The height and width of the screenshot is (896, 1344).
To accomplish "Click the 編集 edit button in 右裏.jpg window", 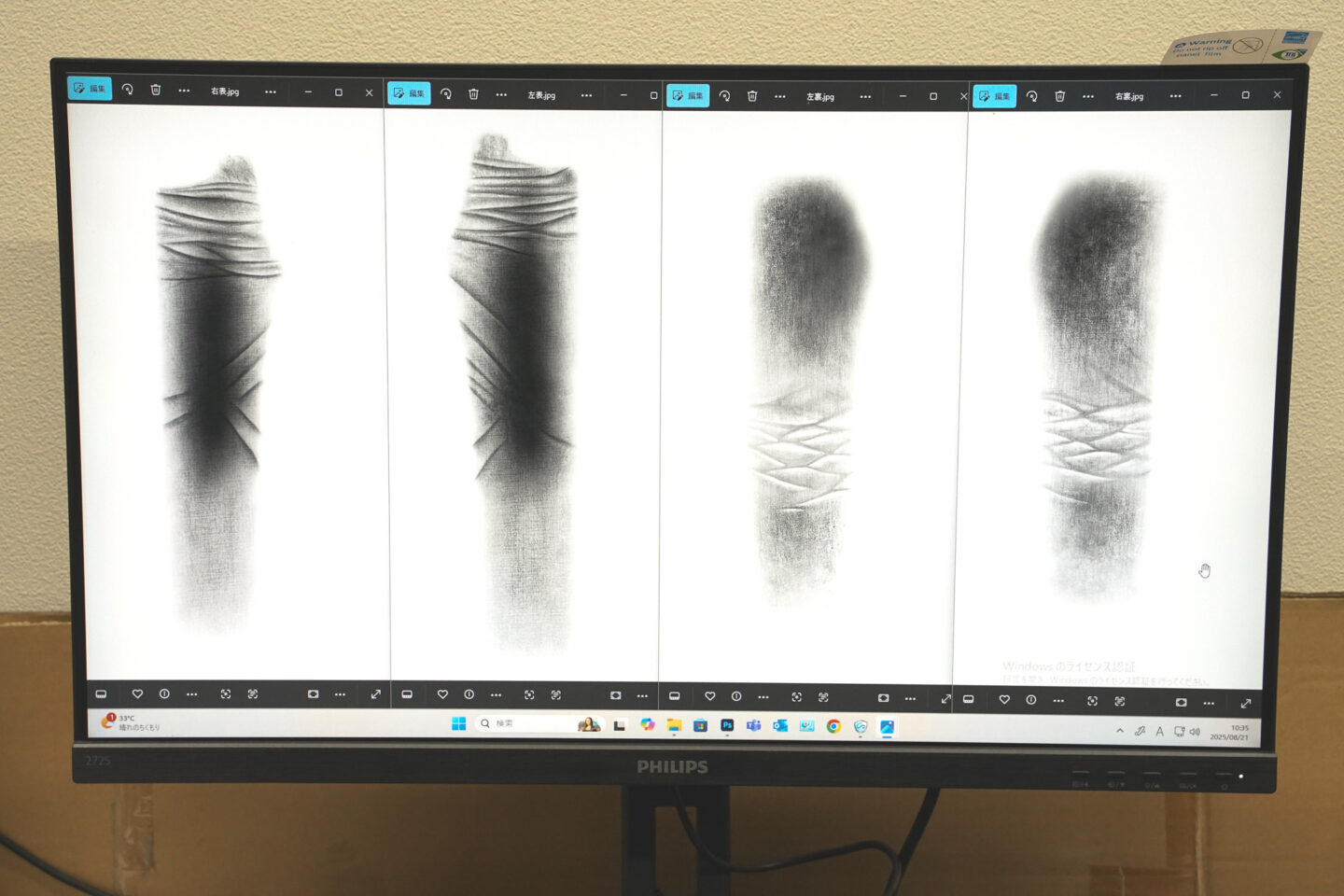I will (x=994, y=96).
